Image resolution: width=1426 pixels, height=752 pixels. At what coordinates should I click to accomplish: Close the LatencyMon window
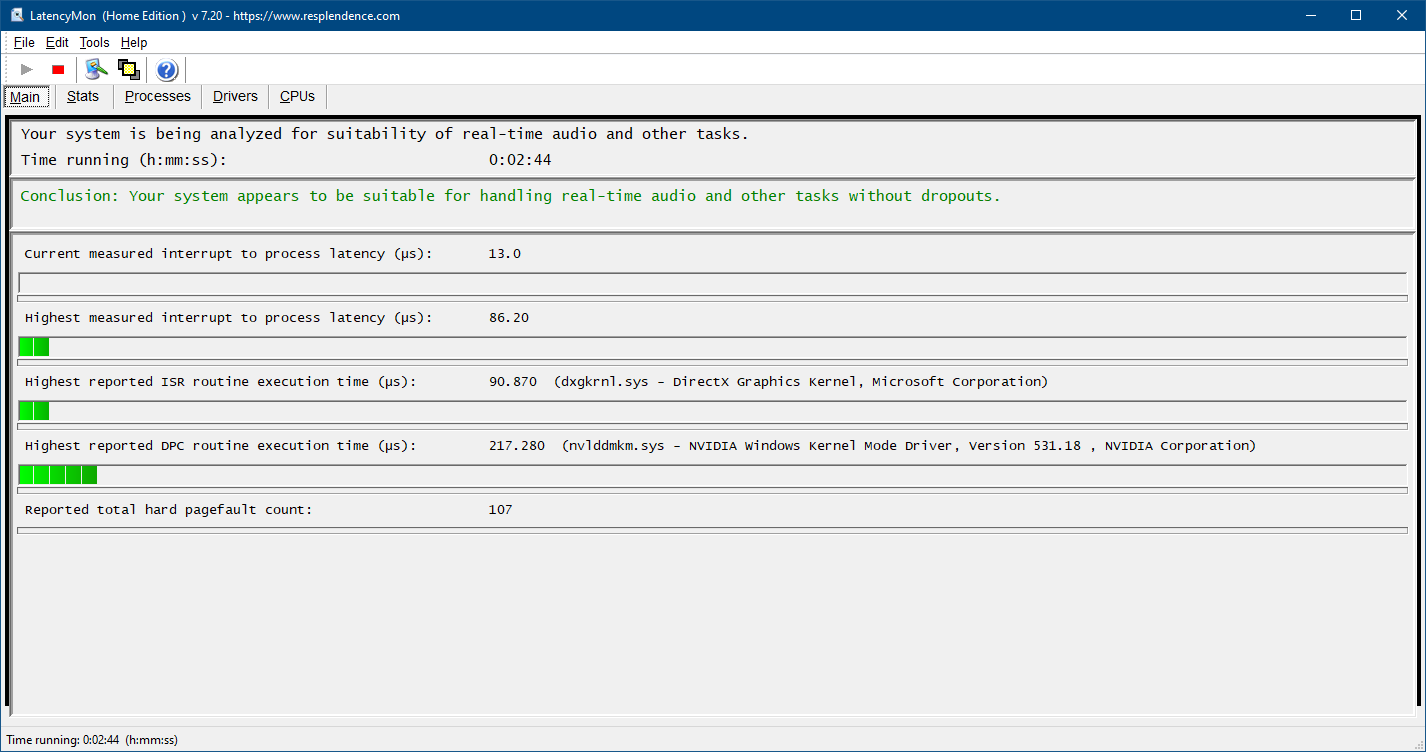tap(1402, 15)
